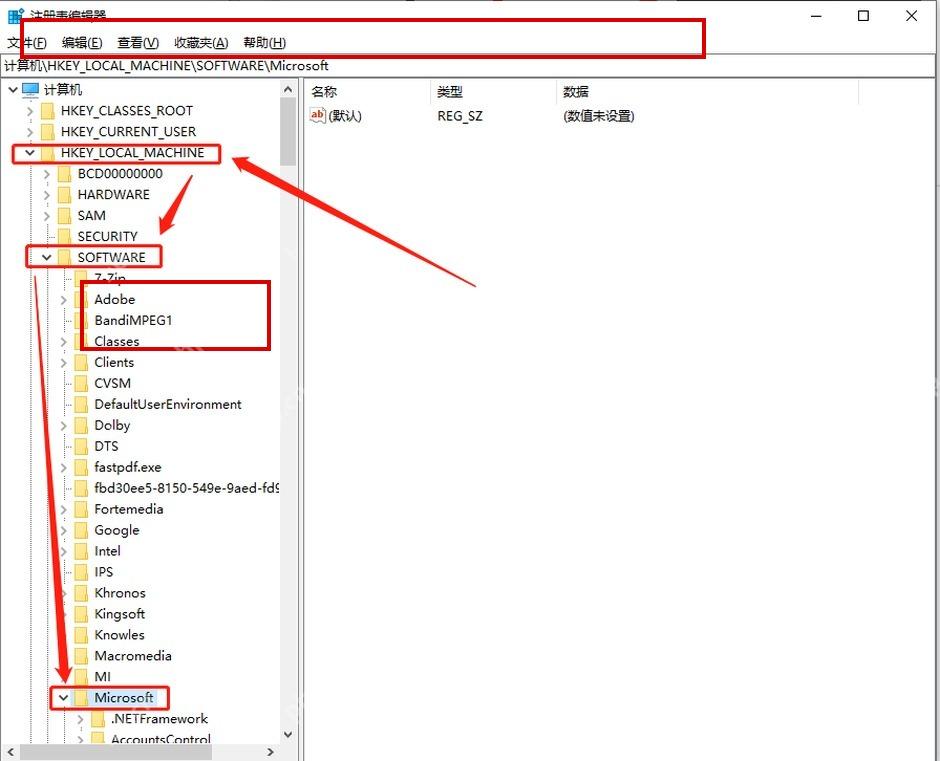Click the Knowles folder icon

pyautogui.click(x=81, y=635)
